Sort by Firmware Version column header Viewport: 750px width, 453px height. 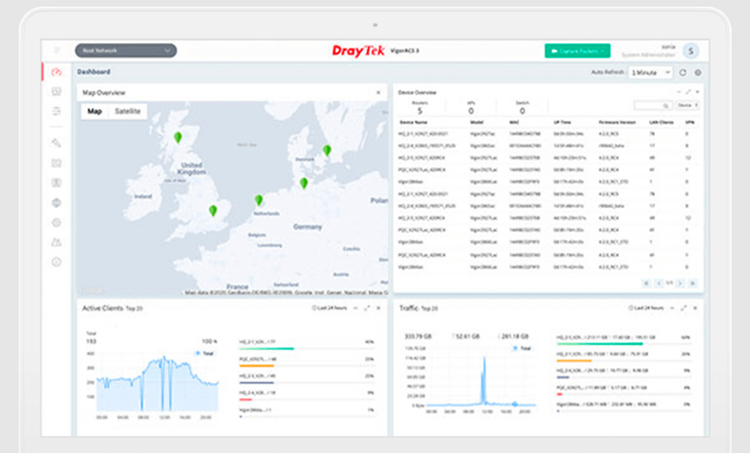[x=617, y=122]
